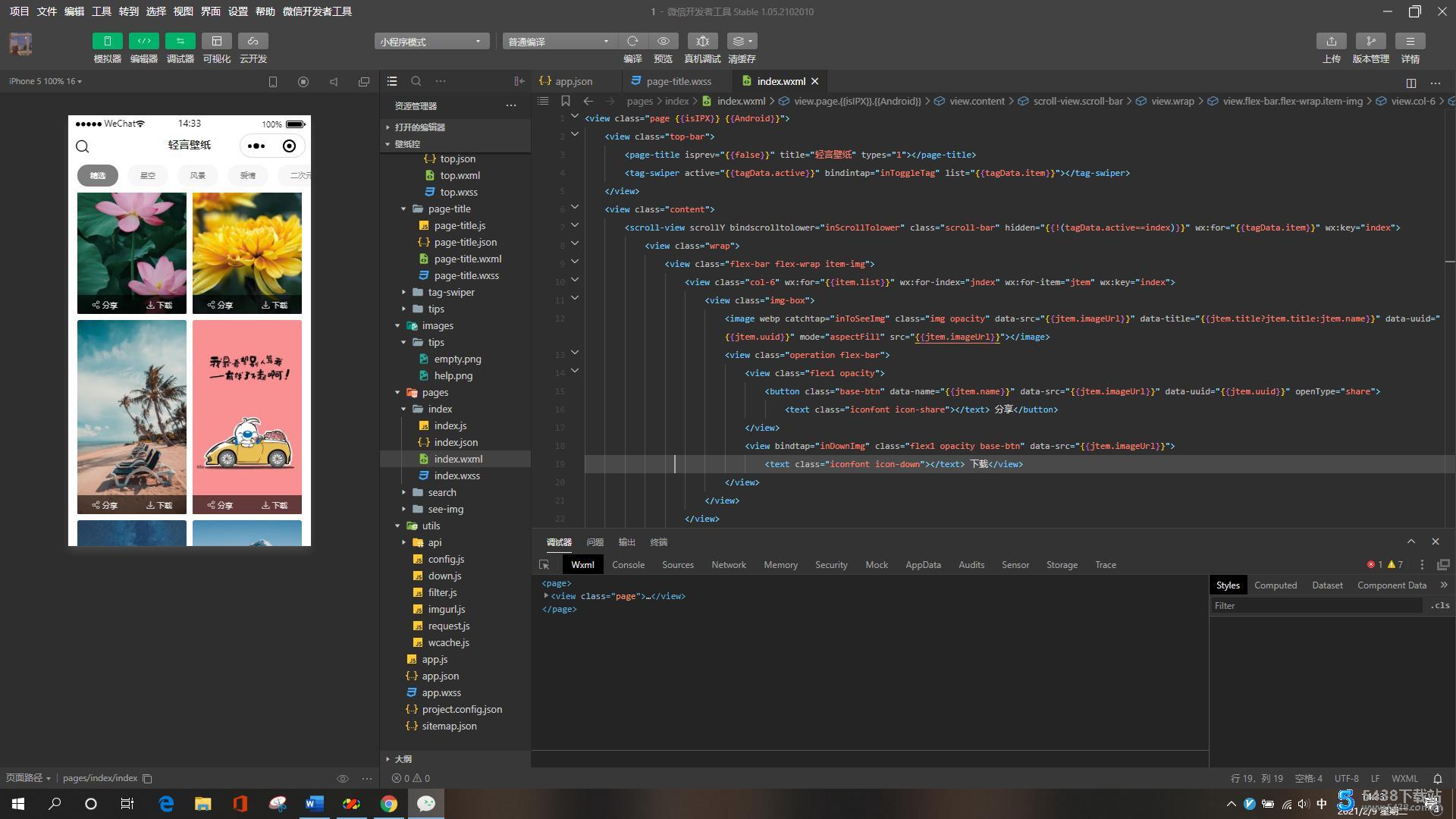Click the Preview eye icon in toolbar

point(663,41)
